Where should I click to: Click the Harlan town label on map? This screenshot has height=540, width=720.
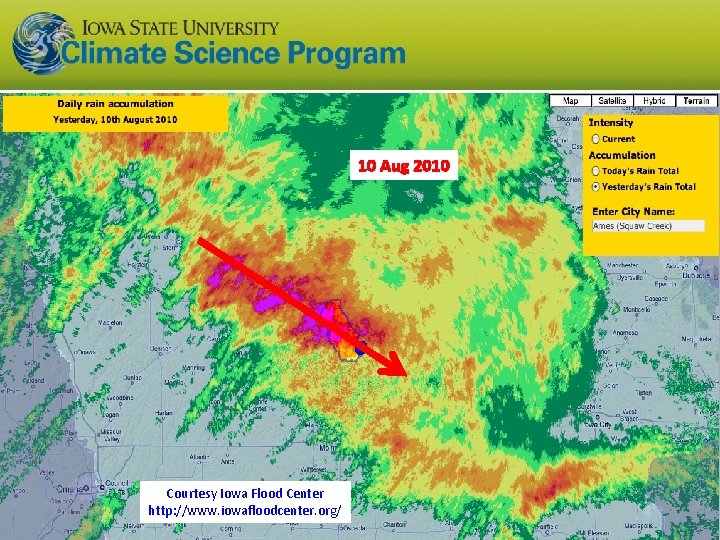(163, 413)
